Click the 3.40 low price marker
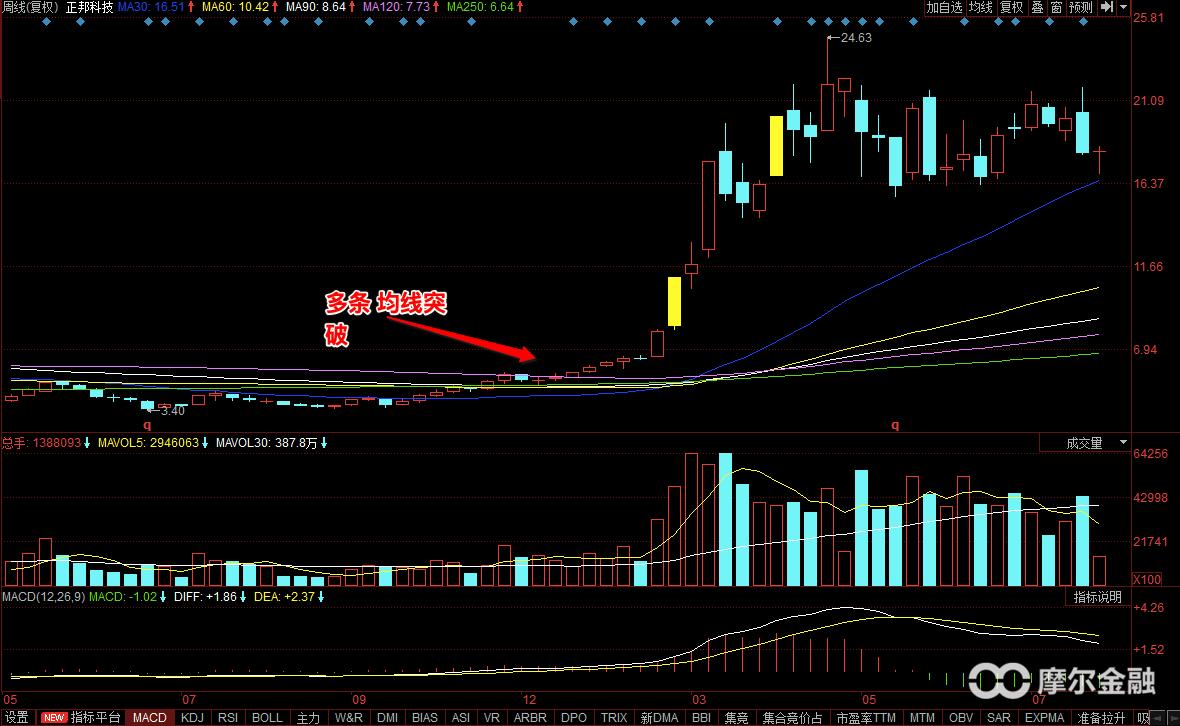This screenshot has height=726, width=1180. (x=172, y=411)
